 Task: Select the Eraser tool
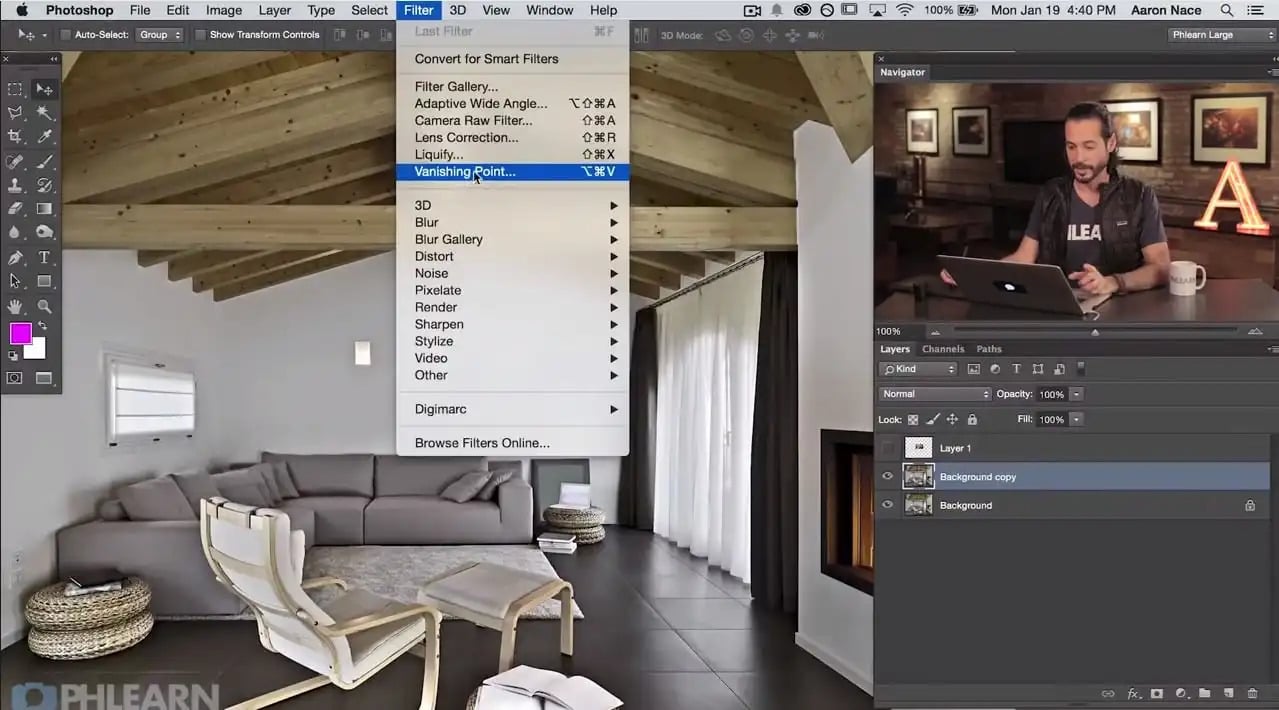click(x=15, y=209)
